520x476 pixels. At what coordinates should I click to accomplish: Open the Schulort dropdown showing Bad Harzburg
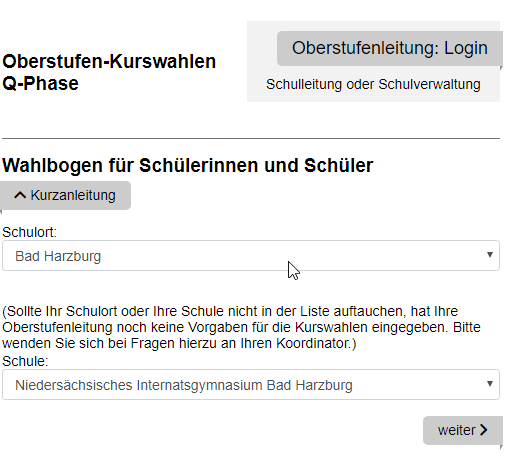coord(251,256)
